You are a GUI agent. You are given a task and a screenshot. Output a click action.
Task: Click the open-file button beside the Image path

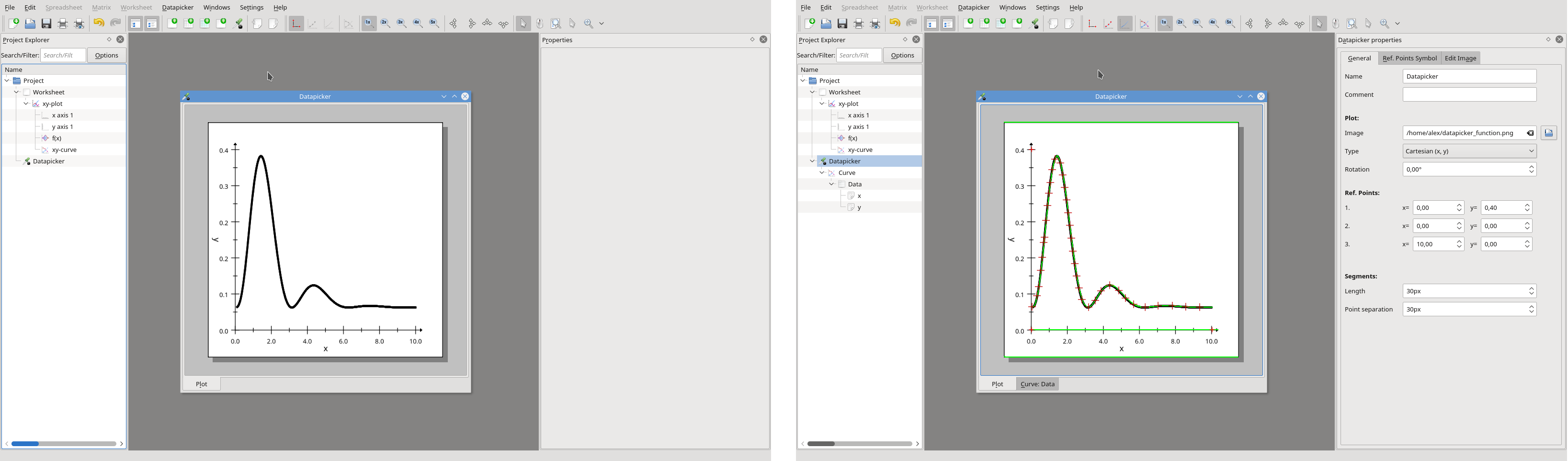(x=1548, y=133)
